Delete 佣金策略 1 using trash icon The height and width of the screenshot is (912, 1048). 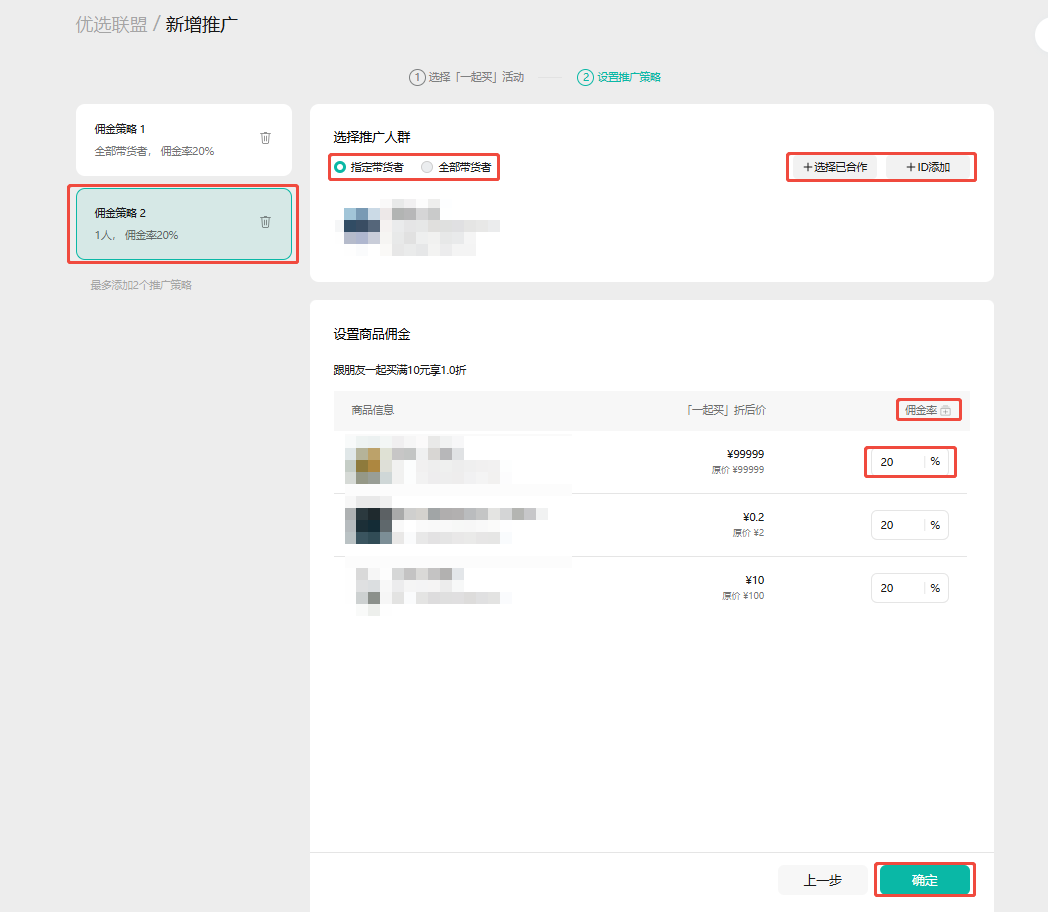point(265,138)
